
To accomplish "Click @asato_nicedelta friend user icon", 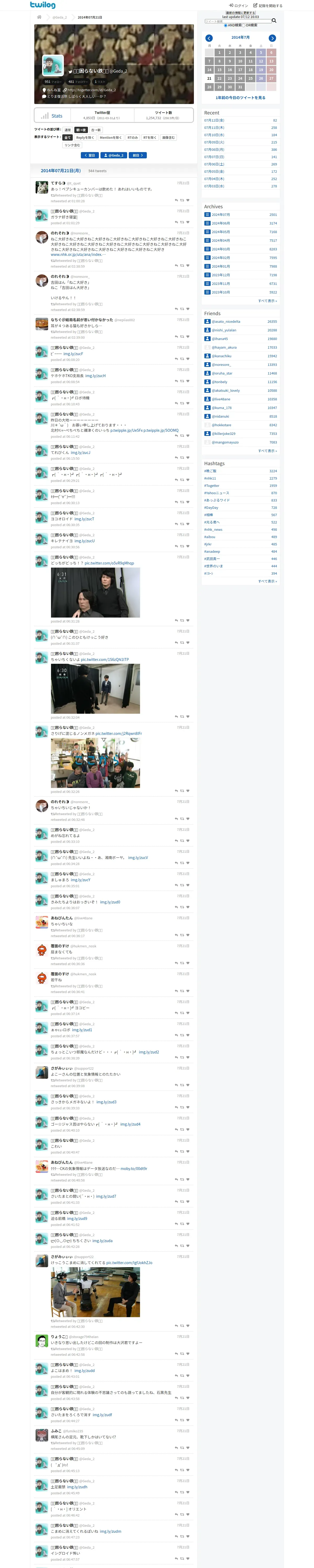I will click(x=207, y=321).
